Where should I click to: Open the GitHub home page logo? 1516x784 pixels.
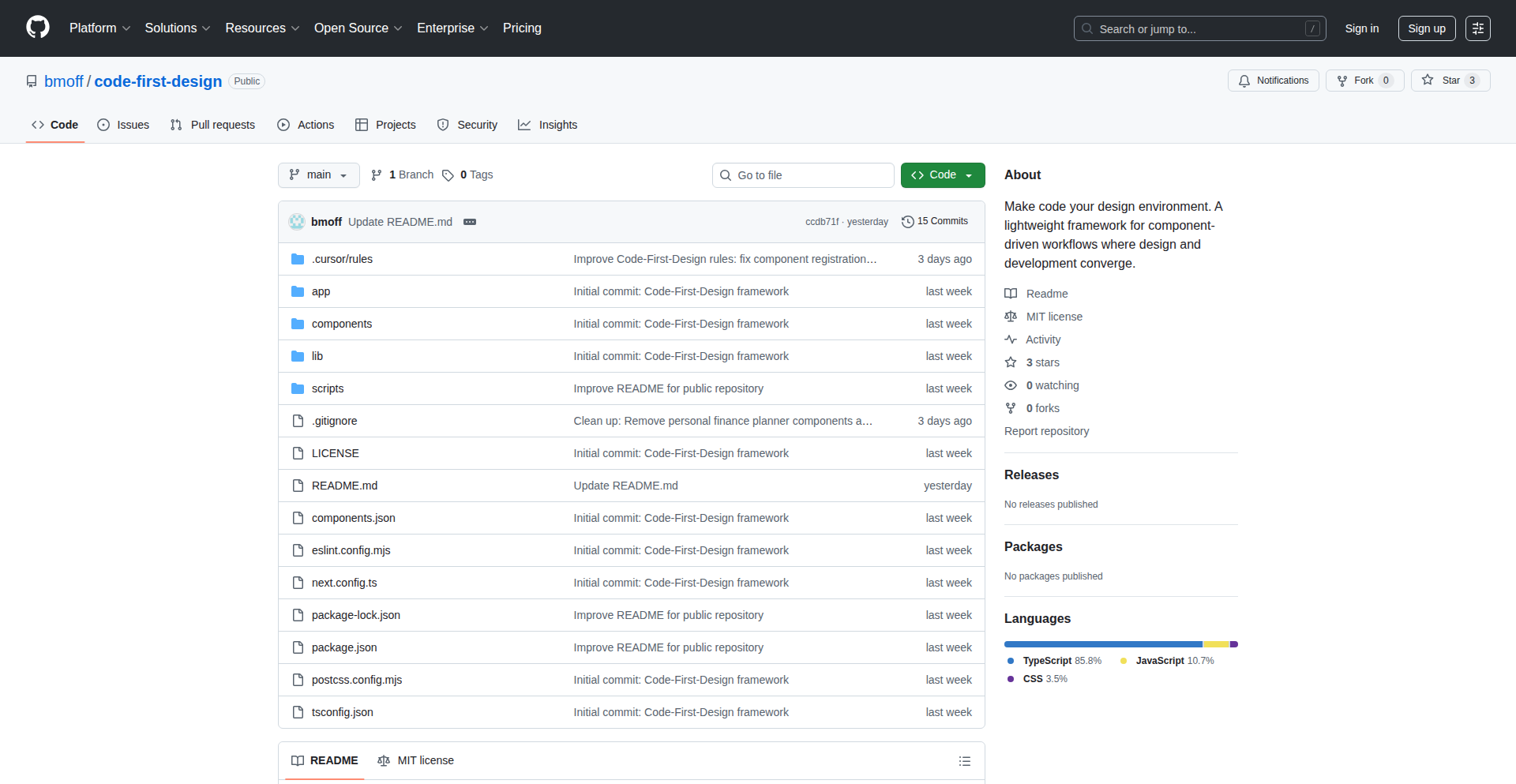click(36, 28)
